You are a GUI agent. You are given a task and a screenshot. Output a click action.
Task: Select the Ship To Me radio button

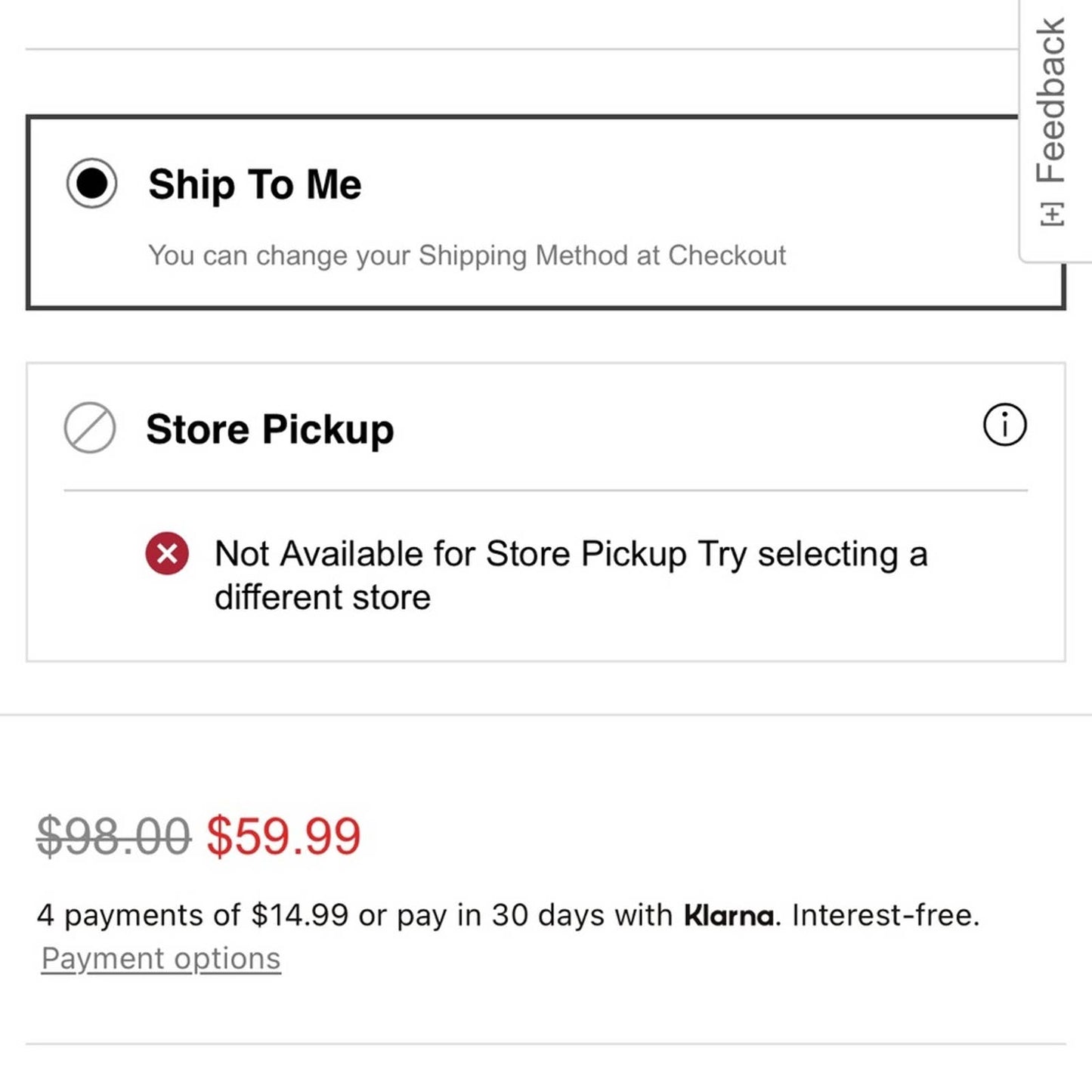[x=91, y=184]
